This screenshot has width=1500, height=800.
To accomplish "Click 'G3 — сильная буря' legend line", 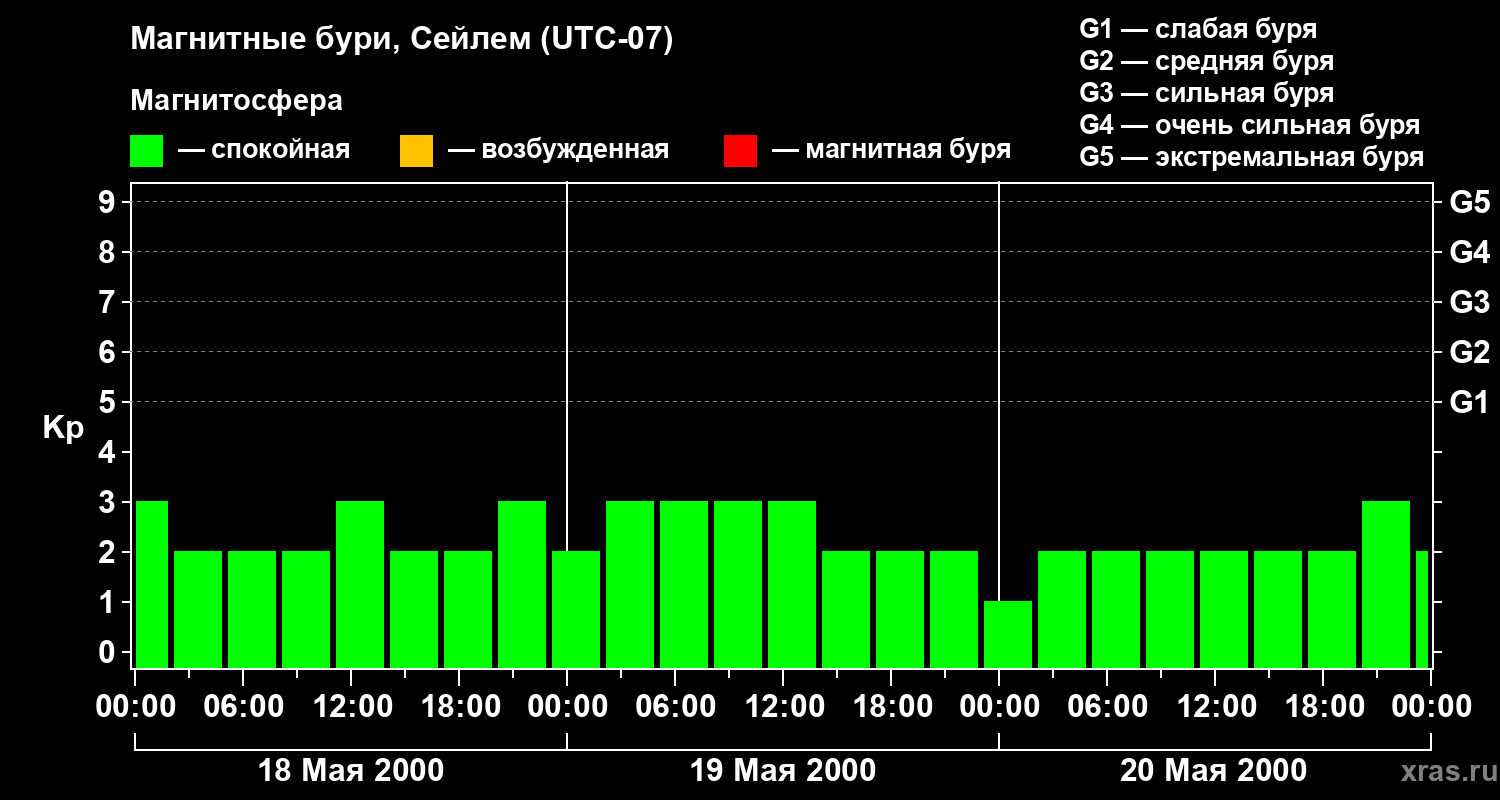I will 1206,93.
